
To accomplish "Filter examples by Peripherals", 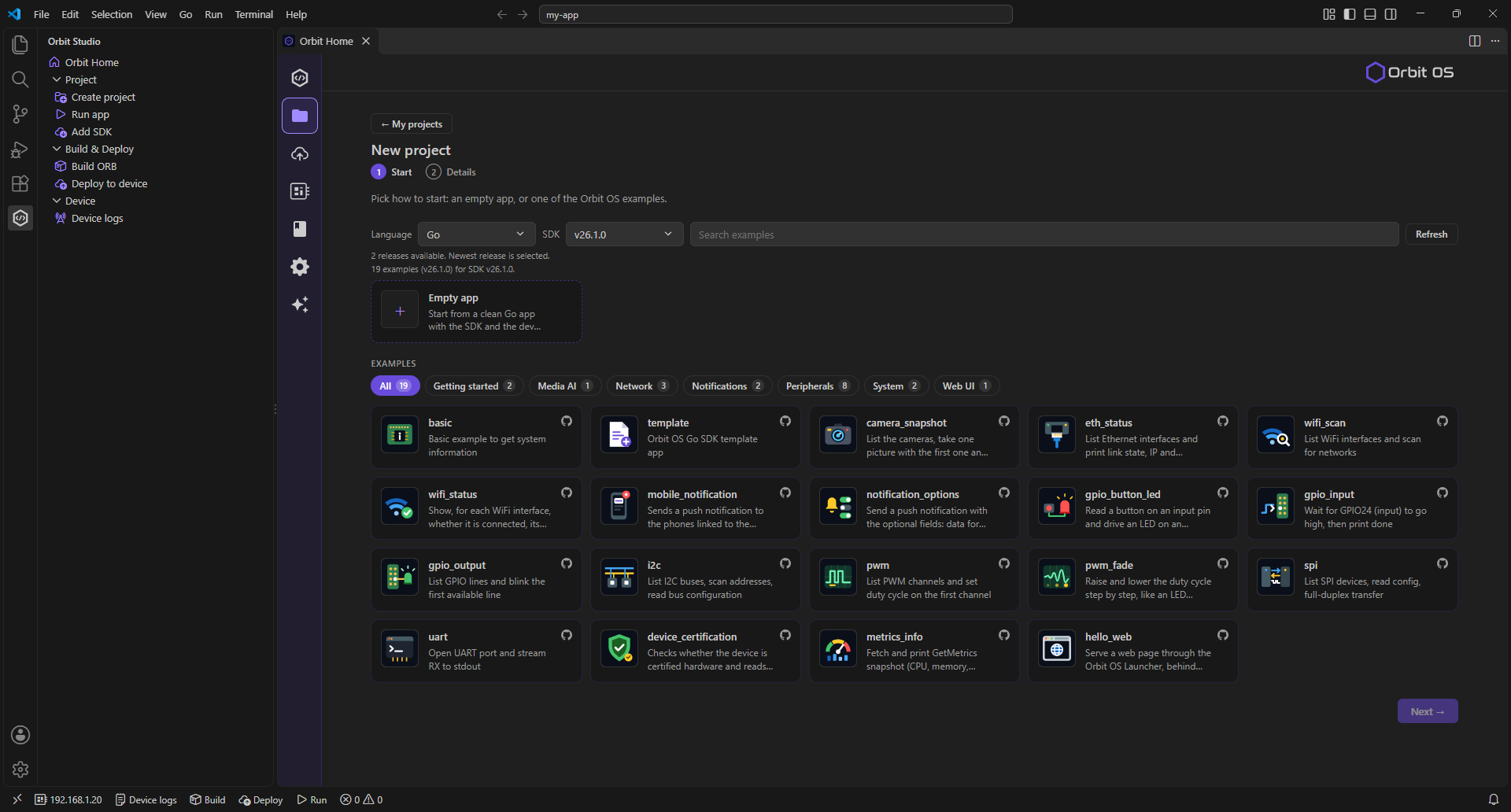I will [x=818, y=386].
